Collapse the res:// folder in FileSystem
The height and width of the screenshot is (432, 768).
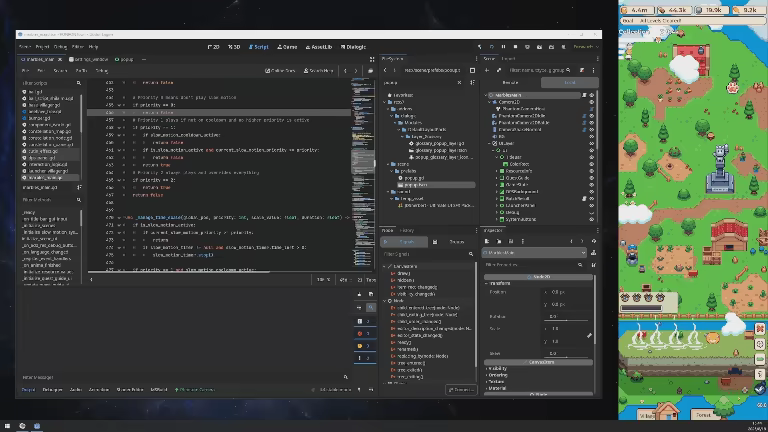pos(385,102)
